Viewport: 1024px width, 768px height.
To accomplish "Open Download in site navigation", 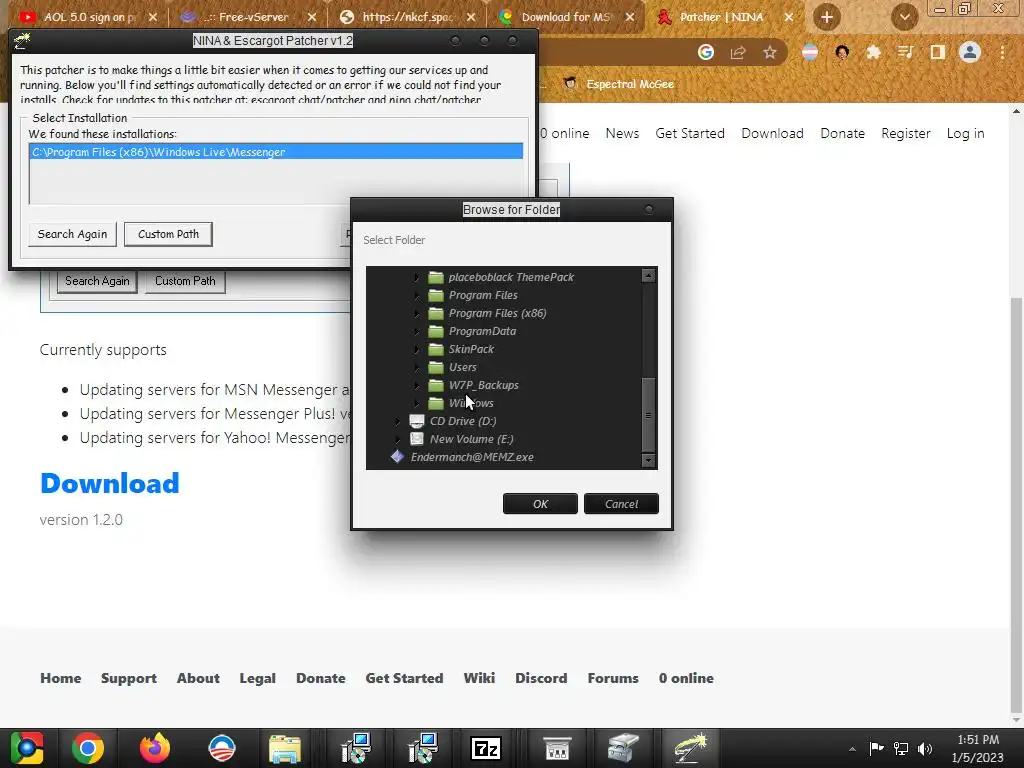I will tap(772, 133).
